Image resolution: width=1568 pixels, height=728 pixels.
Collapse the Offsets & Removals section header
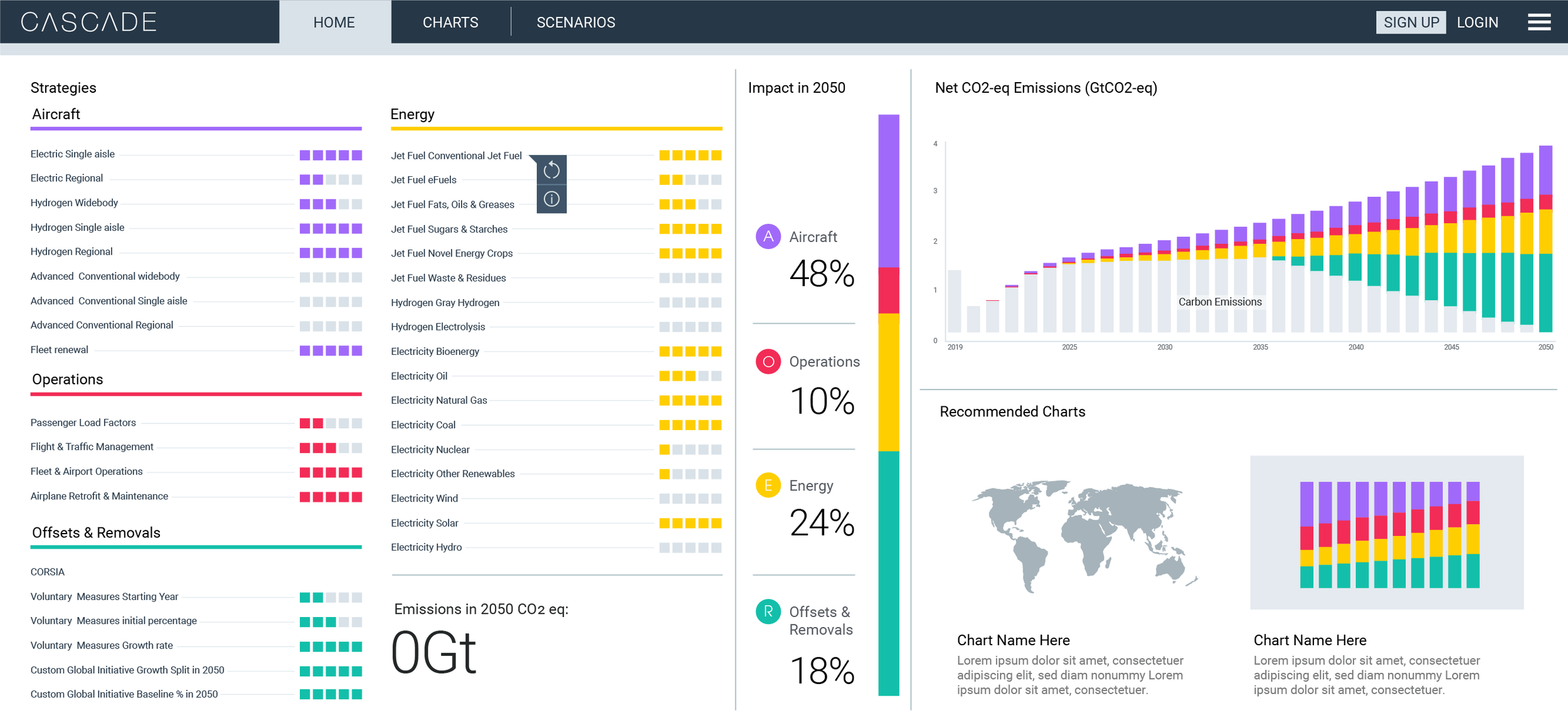point(96,532)
